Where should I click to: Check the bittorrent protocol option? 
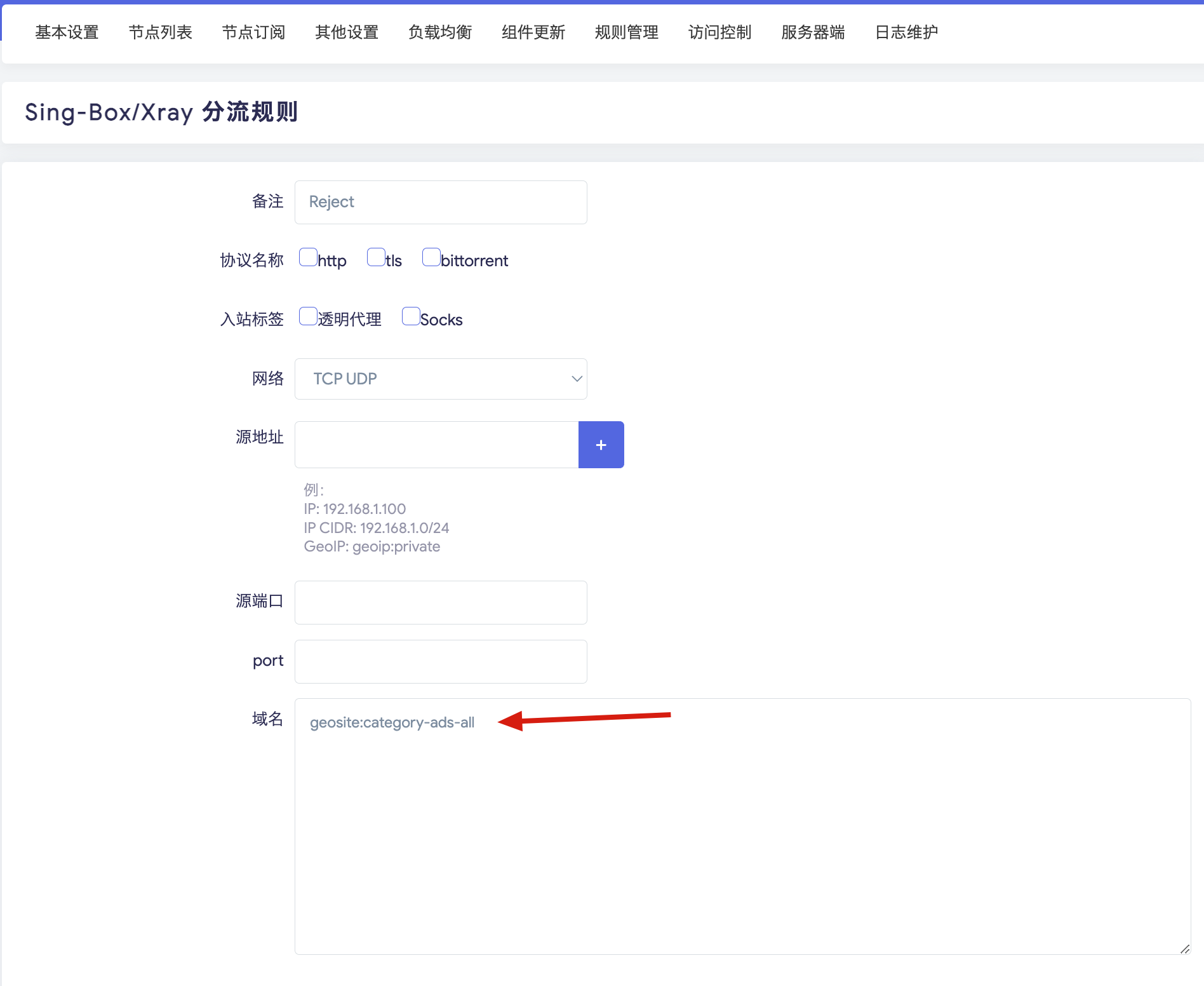431,257
